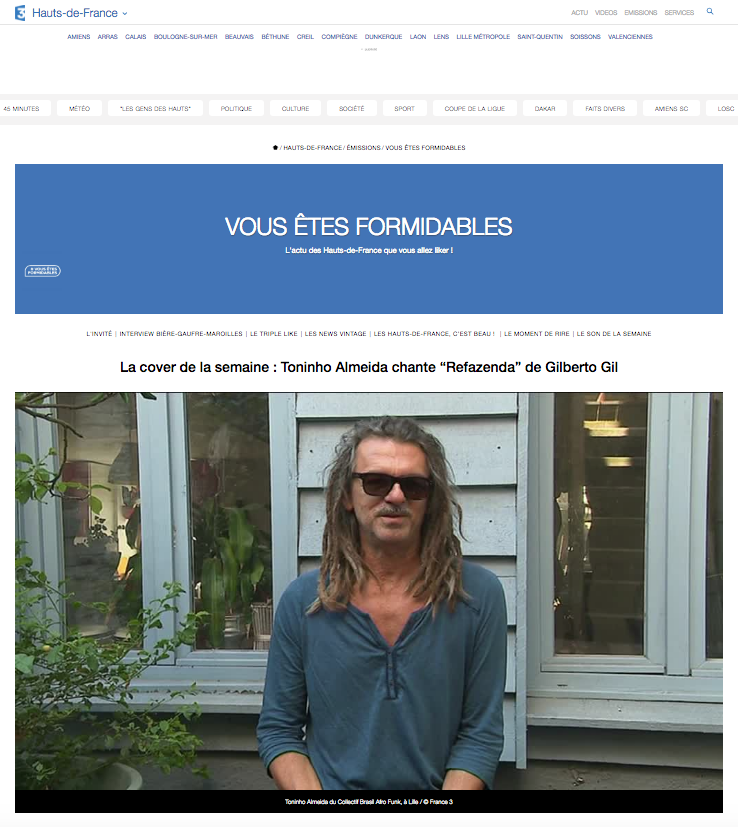Select Valenciennes city link
The image size is (738, 827).
coord(630,37)
